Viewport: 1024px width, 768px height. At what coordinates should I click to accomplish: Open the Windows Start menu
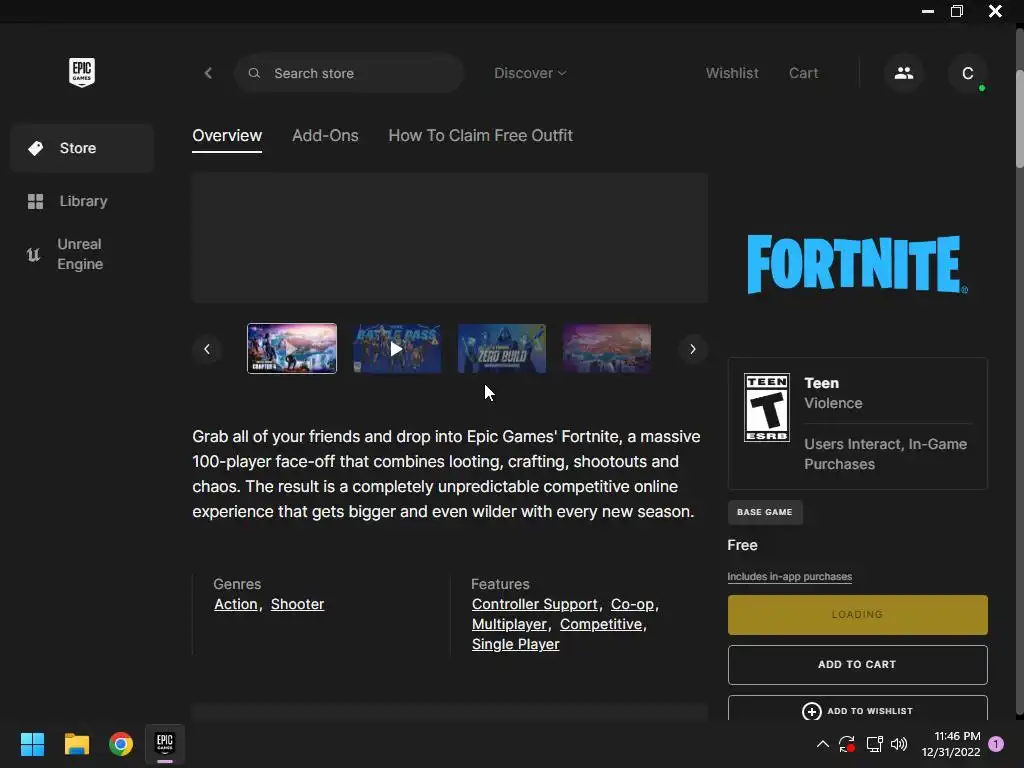click(x=32, y=744)
